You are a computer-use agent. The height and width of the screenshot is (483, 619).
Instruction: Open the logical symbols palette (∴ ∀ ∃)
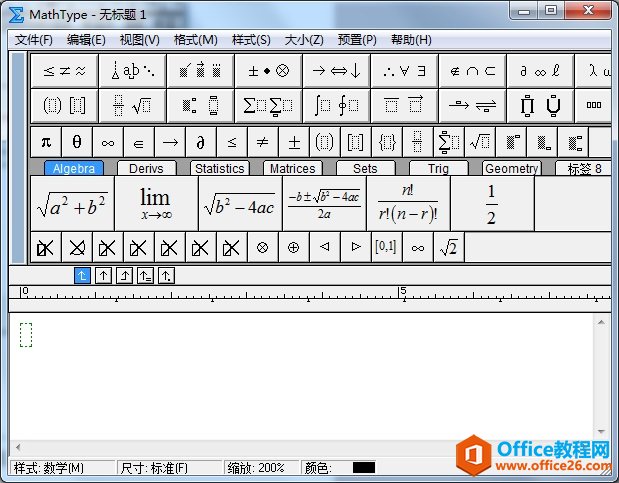coord(404,71)
